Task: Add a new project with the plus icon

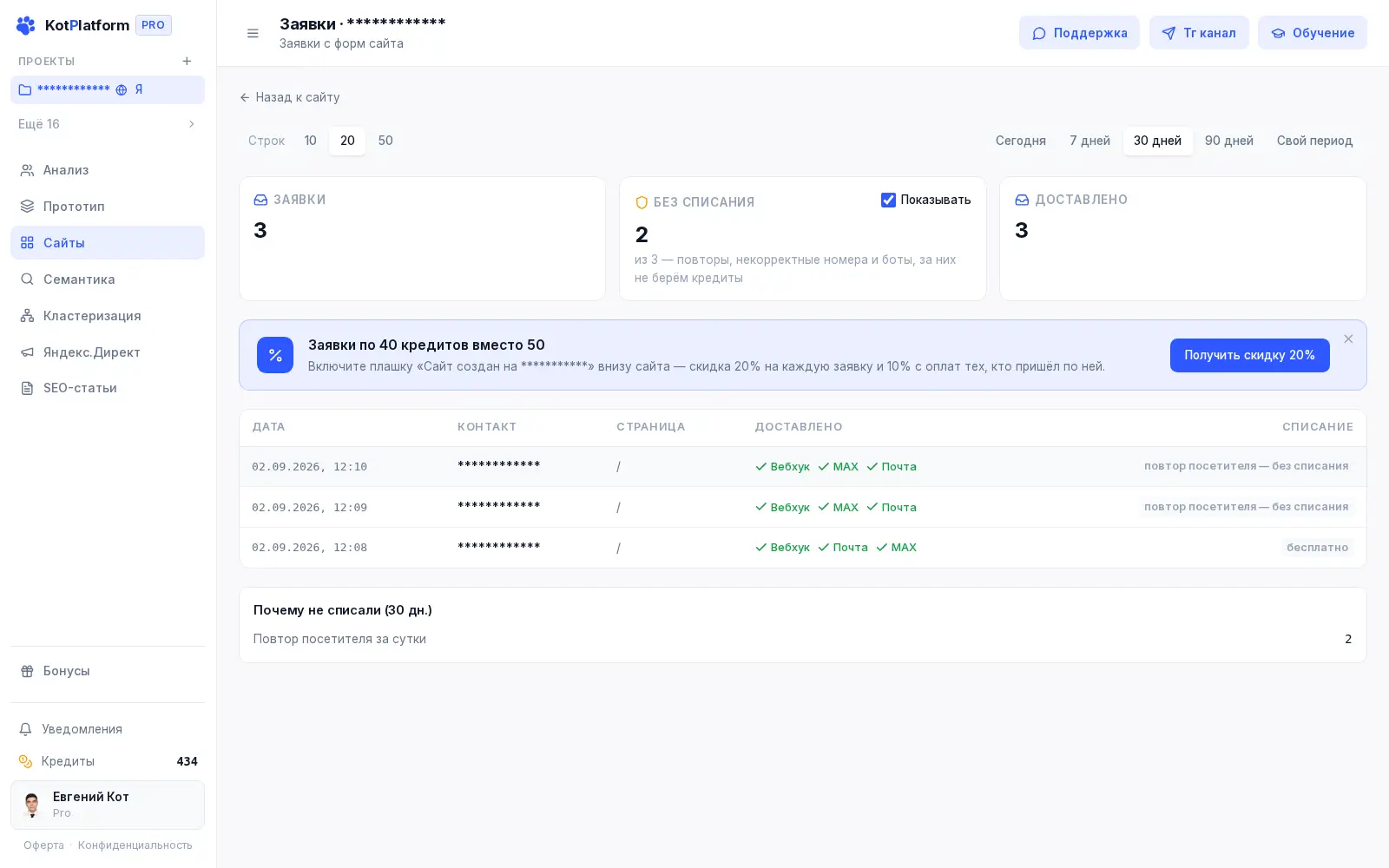Action: (x=187, y=61)
